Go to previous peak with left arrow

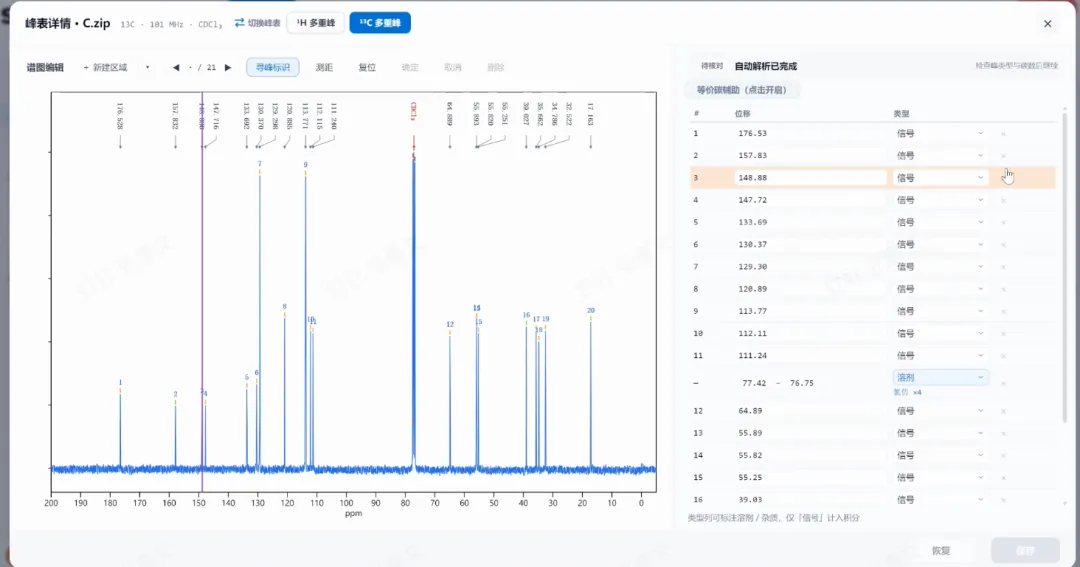point(176,68)
